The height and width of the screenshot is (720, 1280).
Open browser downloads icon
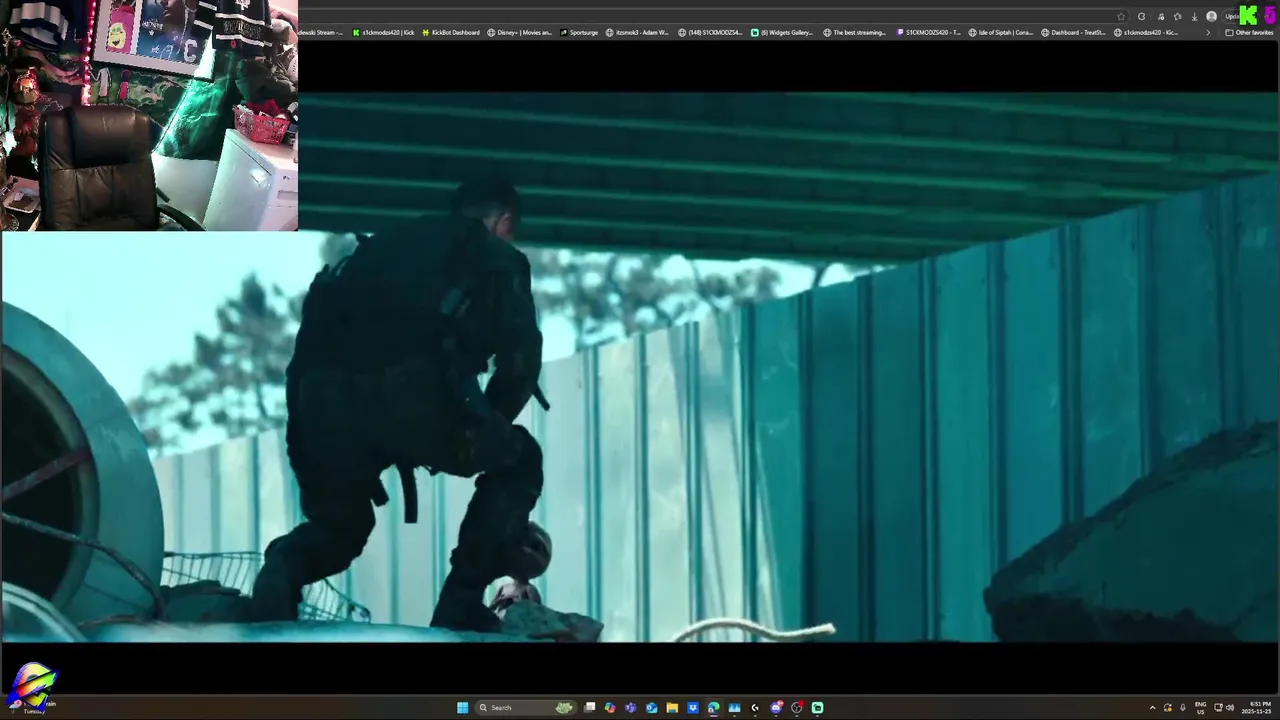point(1195,17)
